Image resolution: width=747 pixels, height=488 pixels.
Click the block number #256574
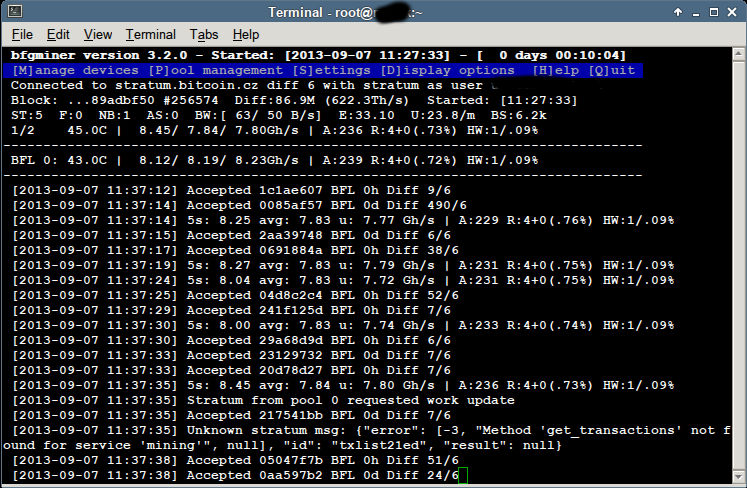(x=191, y=101)
